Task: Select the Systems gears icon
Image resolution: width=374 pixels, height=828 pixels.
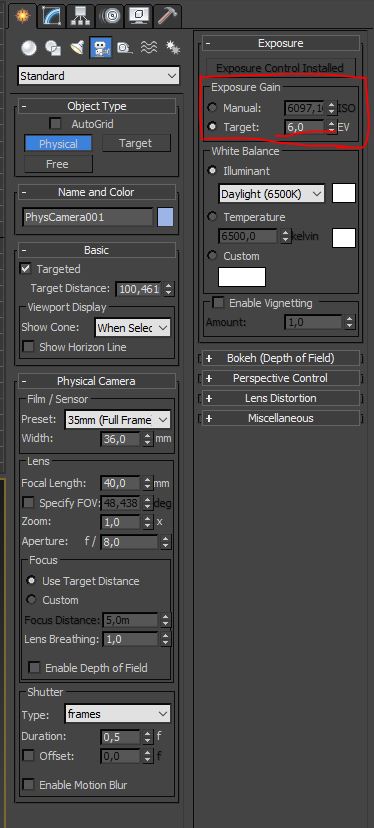Action: (173, 48)
